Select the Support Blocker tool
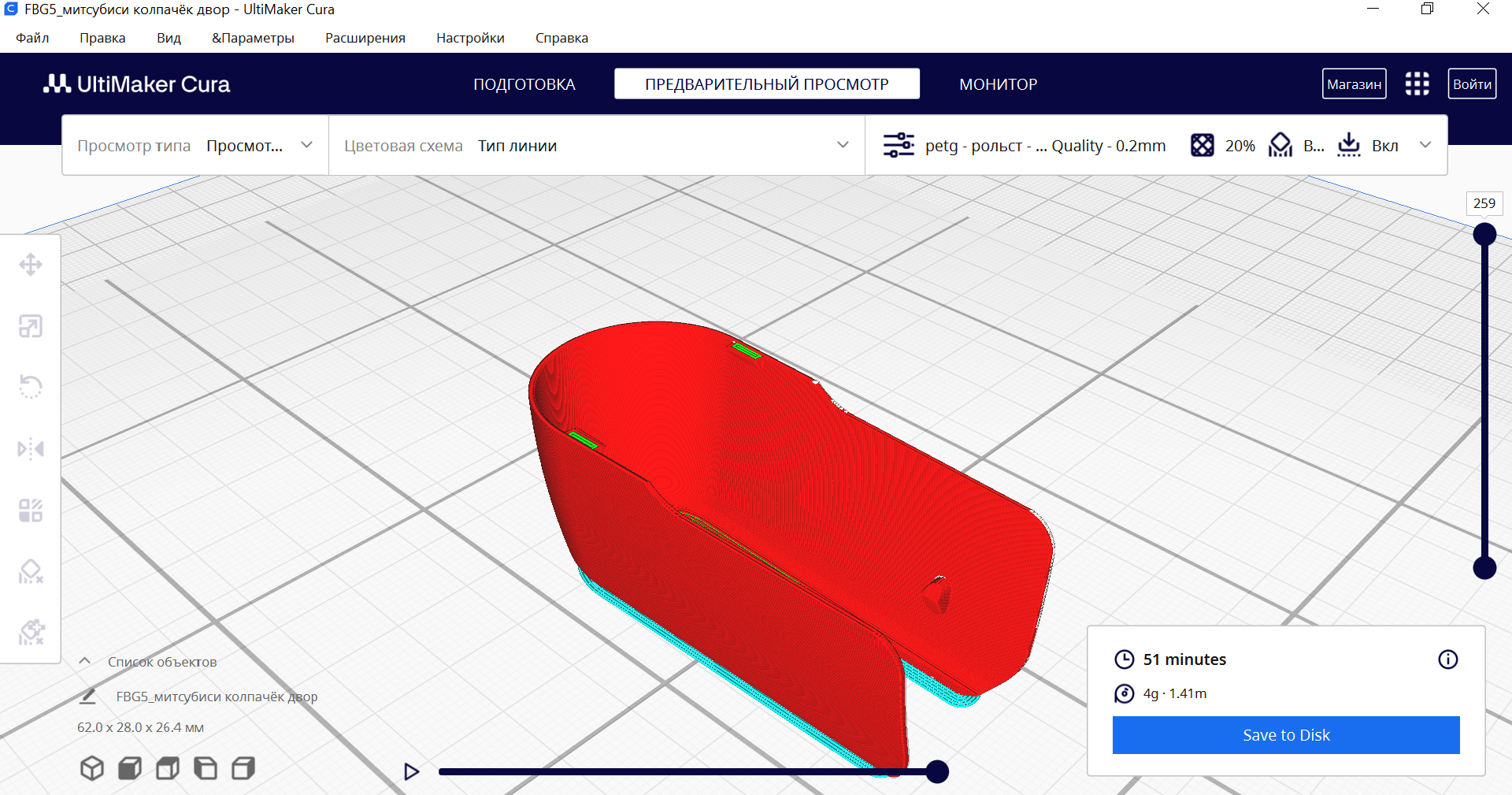Viewport: 1512px width, 795px height. [31, 571]
